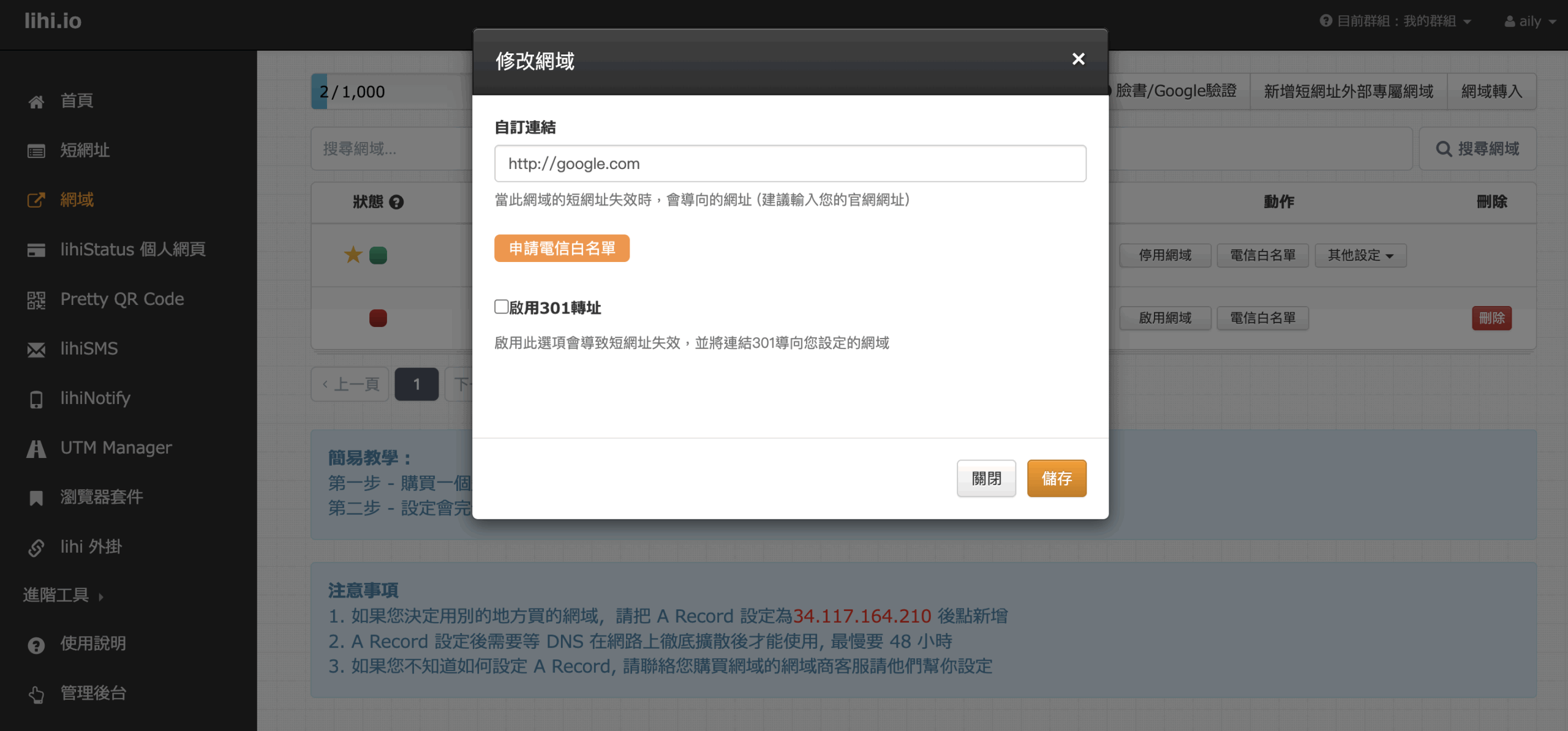Click the home icon beside 首頁

(36, 102)
